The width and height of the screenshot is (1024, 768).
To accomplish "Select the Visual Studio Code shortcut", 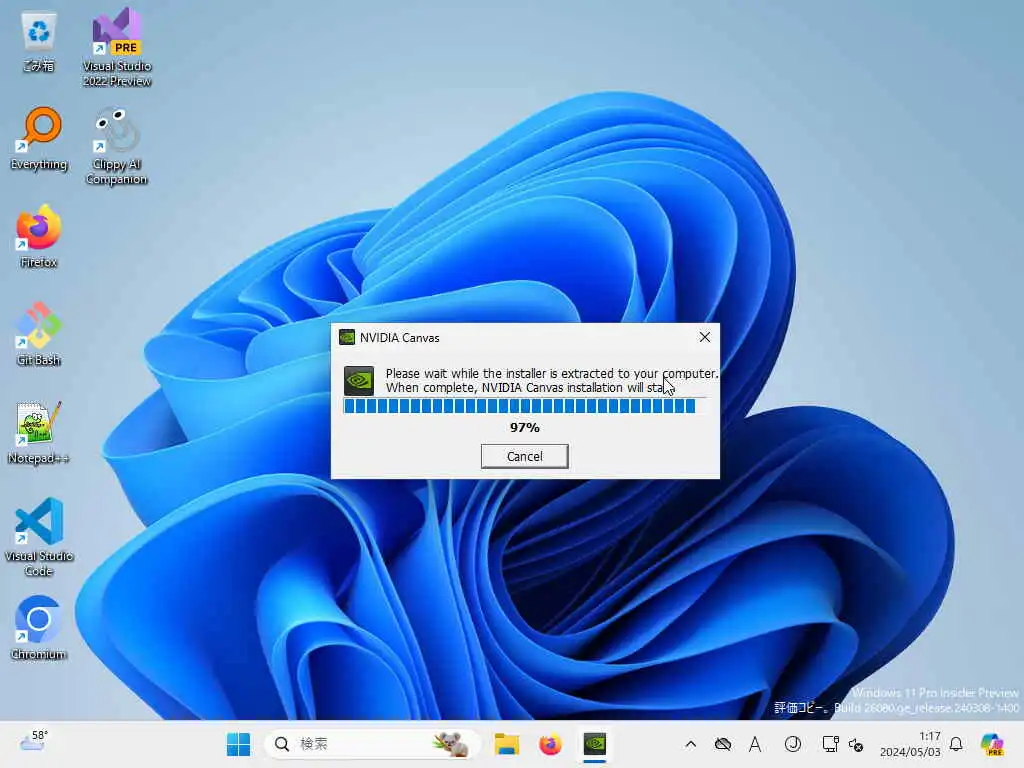I will pyautogui.click(x=39, y=537).
